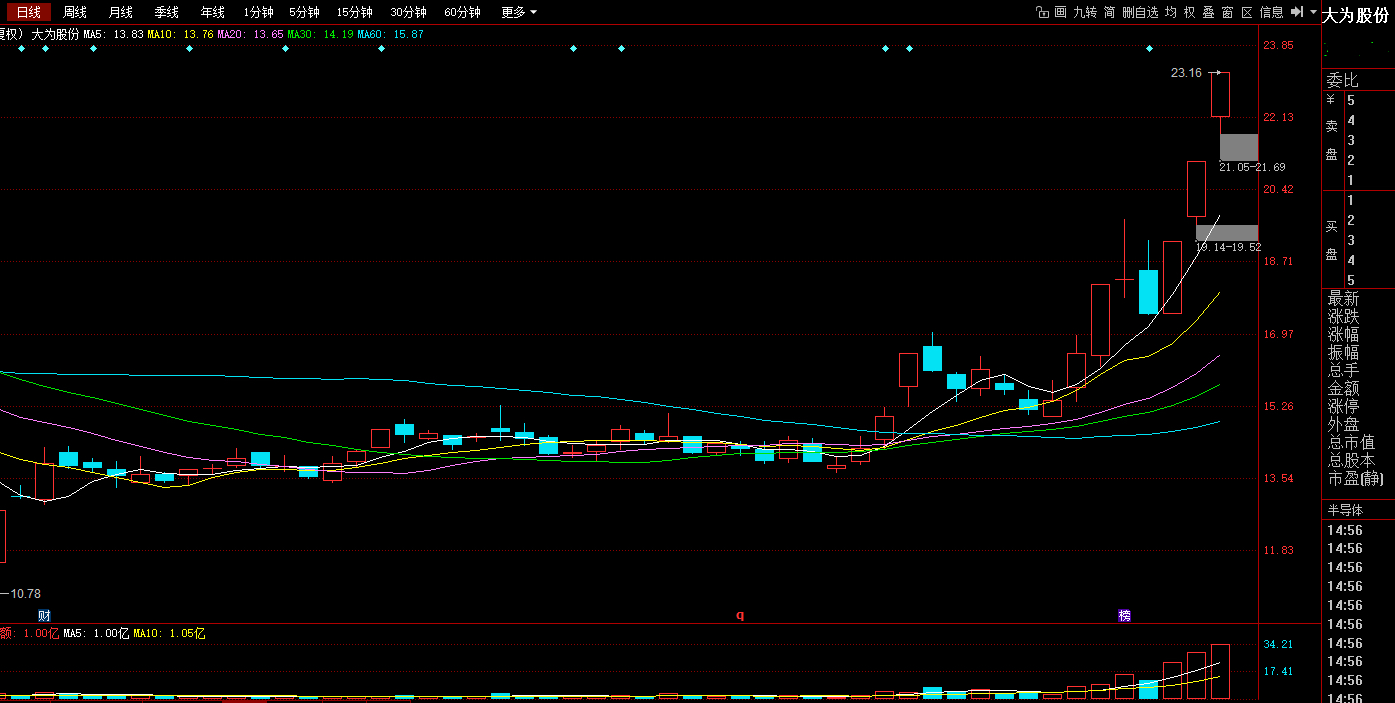Click the MA60: 15.87 indicator label
Screen dimensions: 1395x703
(x=390, y=34)
